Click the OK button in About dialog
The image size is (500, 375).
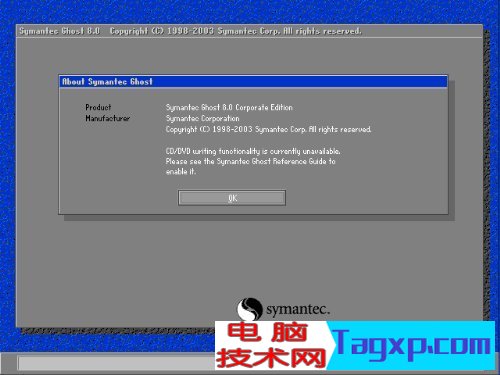click(232, 198)
